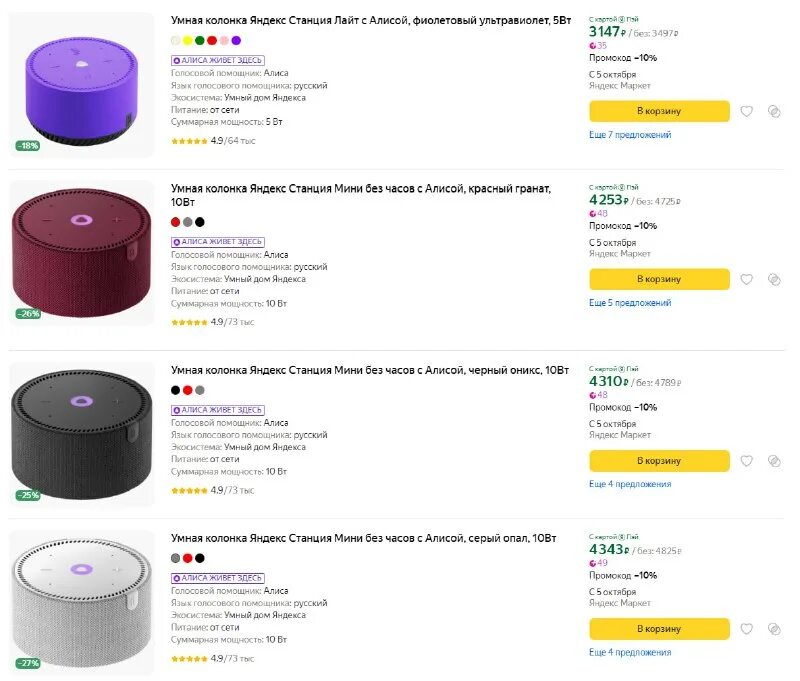Select the green color swatch for Станция Лайт
The width and height of the screenshot is (800, 681).
click(200, 40)
